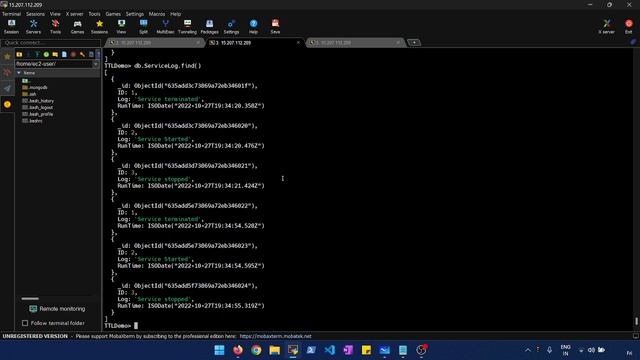Click Remote monitoring button
The image size is (640, 360).
58,309
